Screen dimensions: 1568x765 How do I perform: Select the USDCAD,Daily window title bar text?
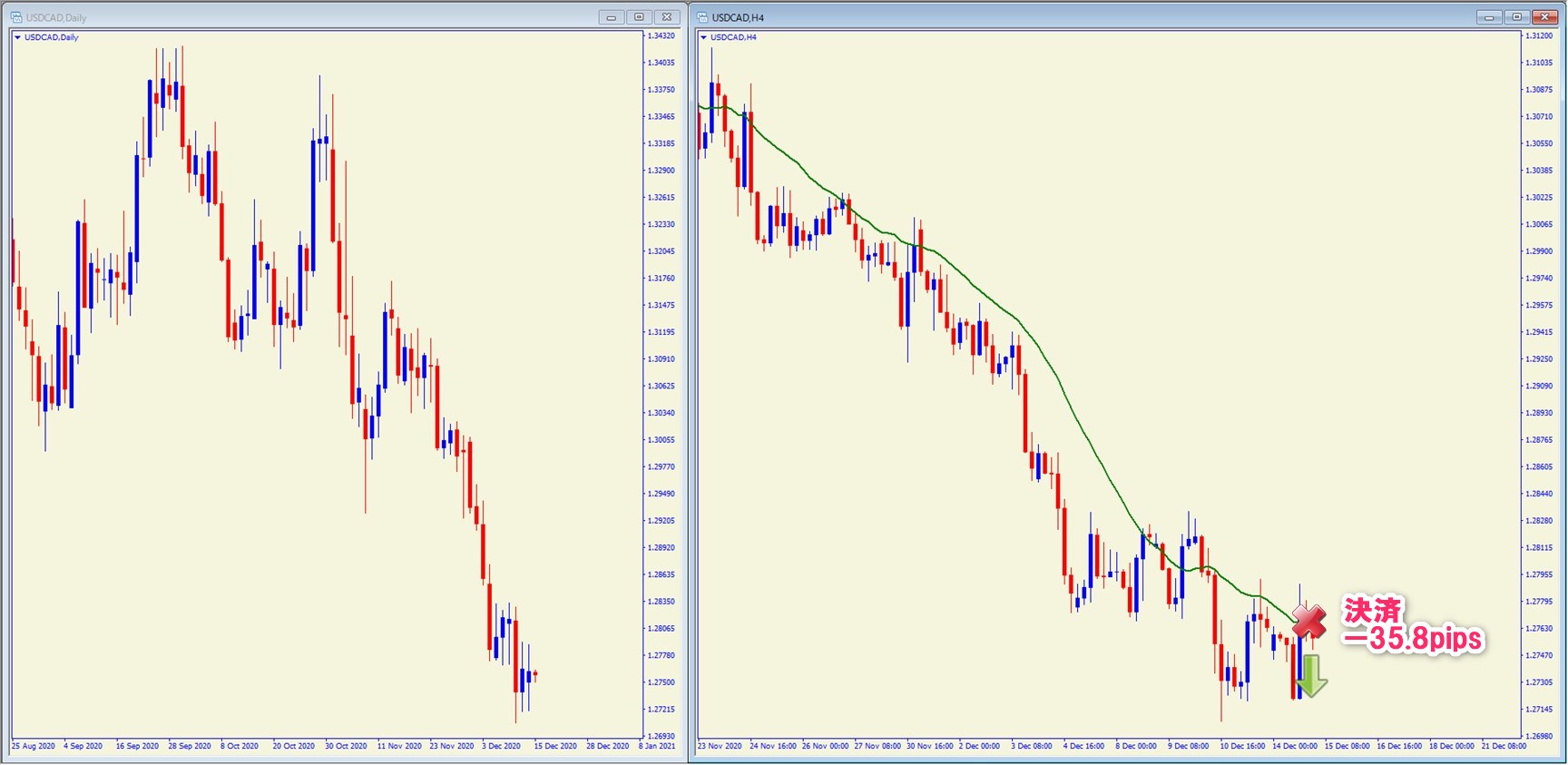(56, 17)
